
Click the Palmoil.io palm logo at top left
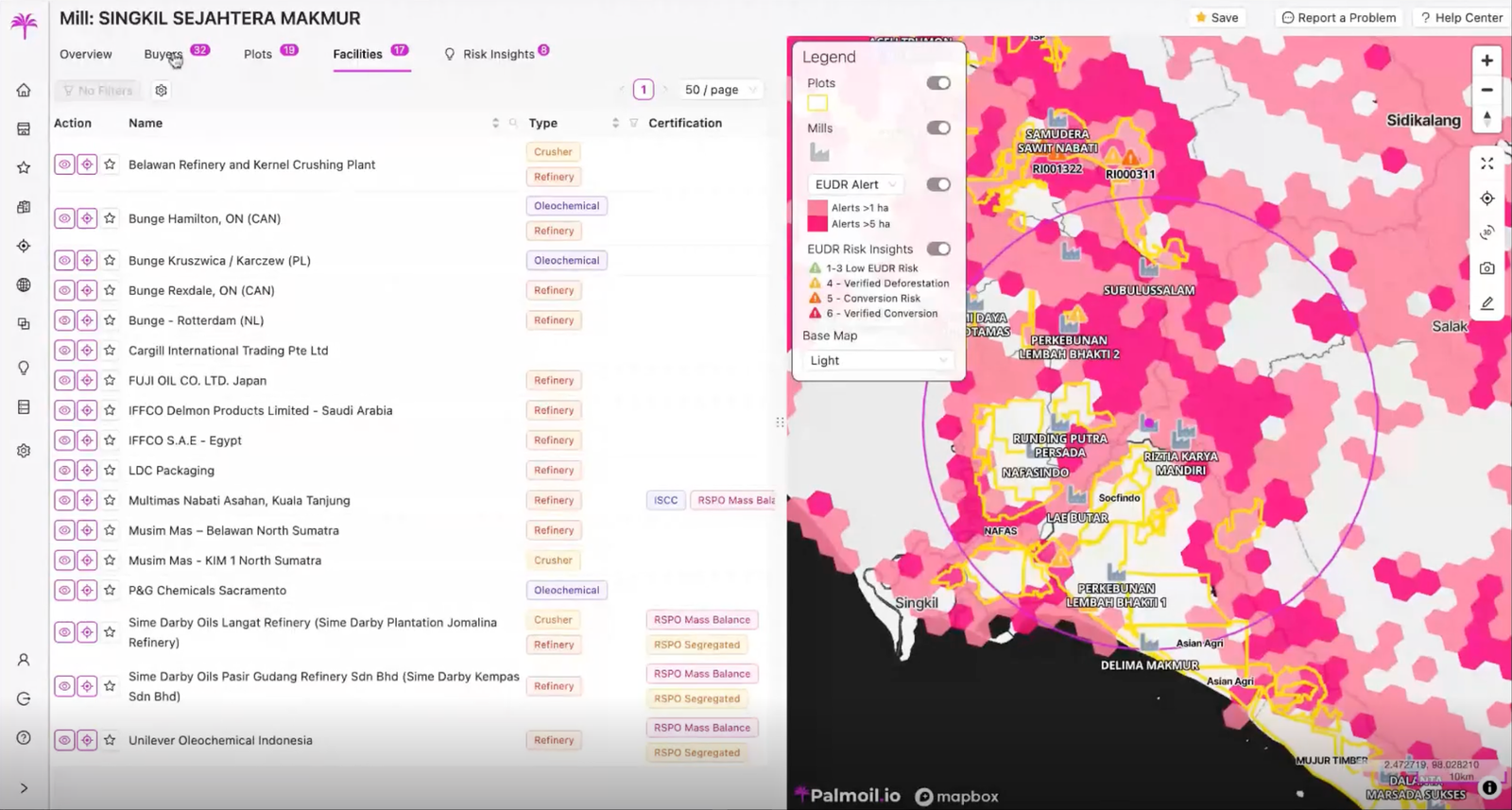[24, 25]
